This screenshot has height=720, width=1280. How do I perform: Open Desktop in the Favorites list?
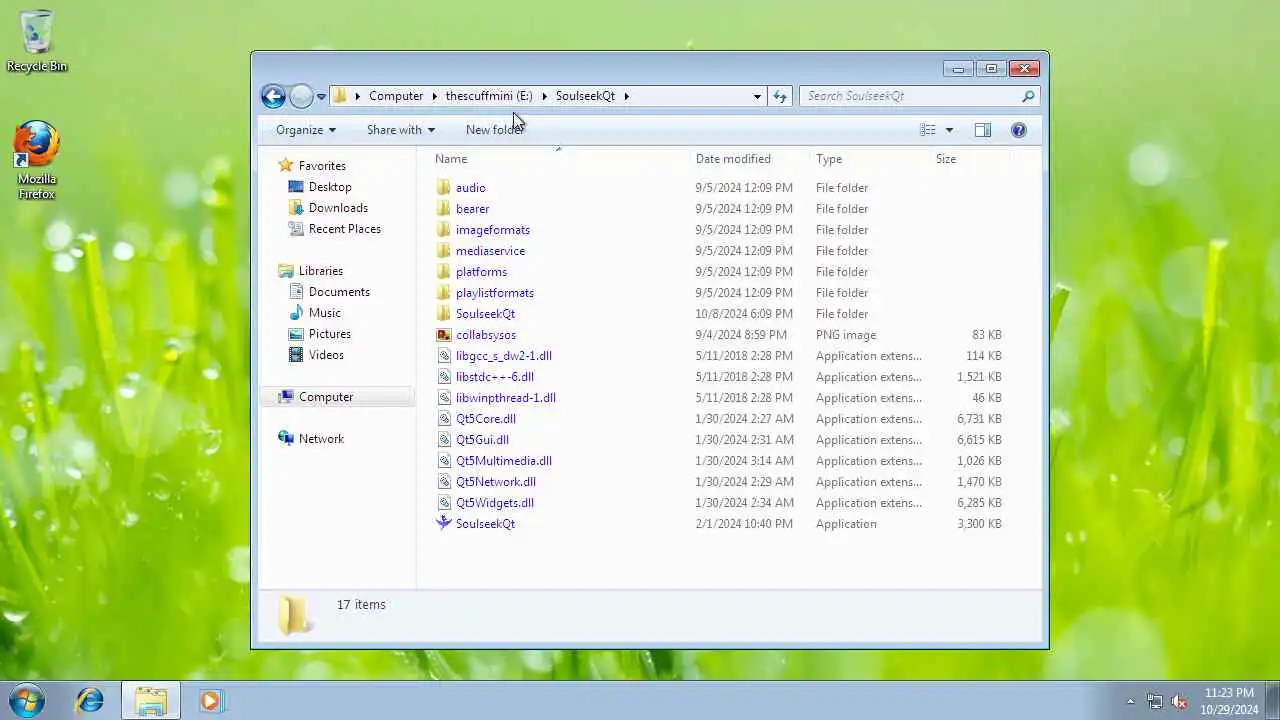(330, 187)
